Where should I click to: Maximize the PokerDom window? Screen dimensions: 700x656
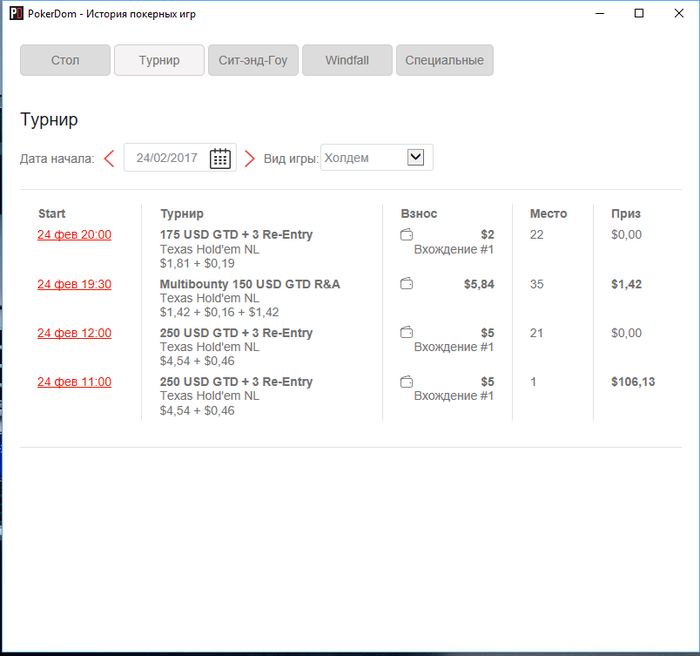pos(639,13)
